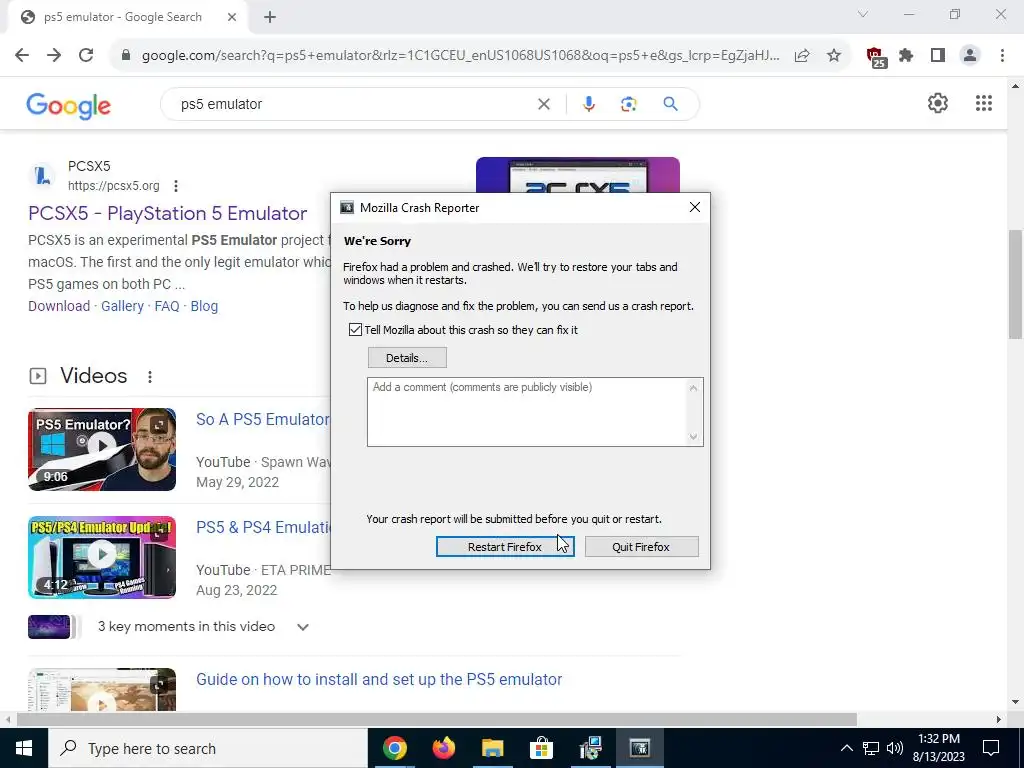Click https://pcsx5.org URL text
This screenshot has width=1024, height=768.
click(114, 185)
